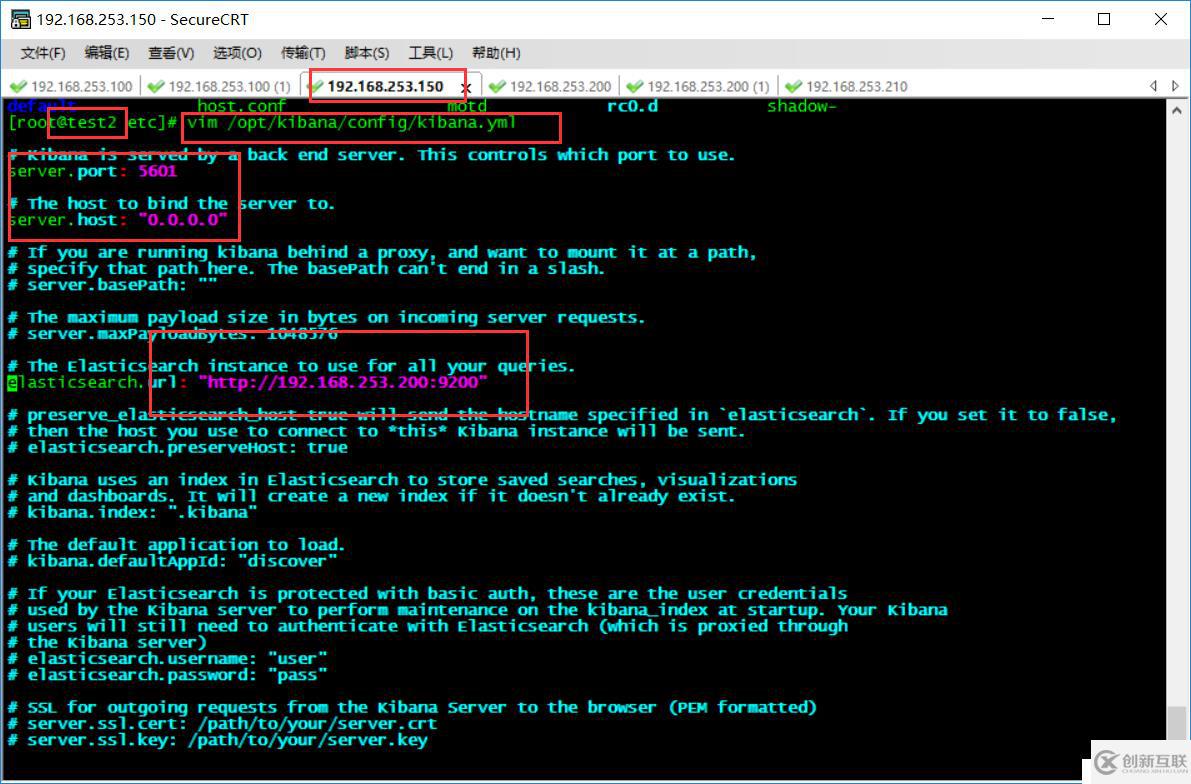Click the terminal scrollbar thumb

[1177, 722]
